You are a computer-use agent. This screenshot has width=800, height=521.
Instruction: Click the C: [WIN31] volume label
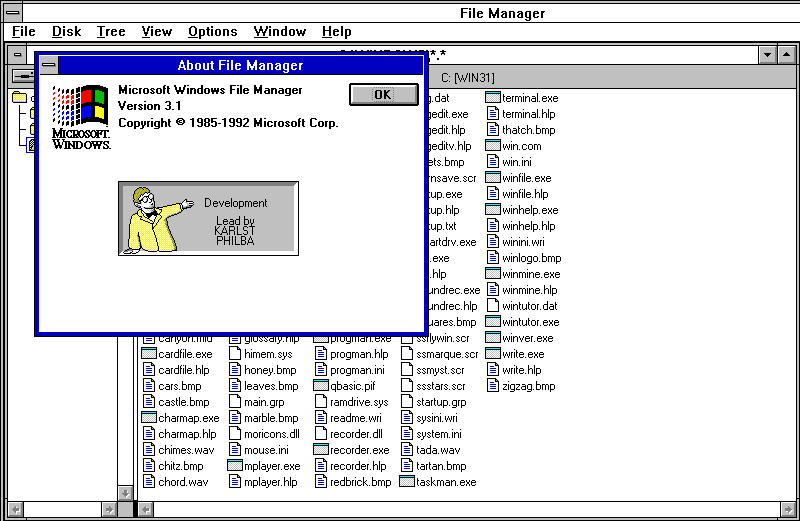pos(467,78)
